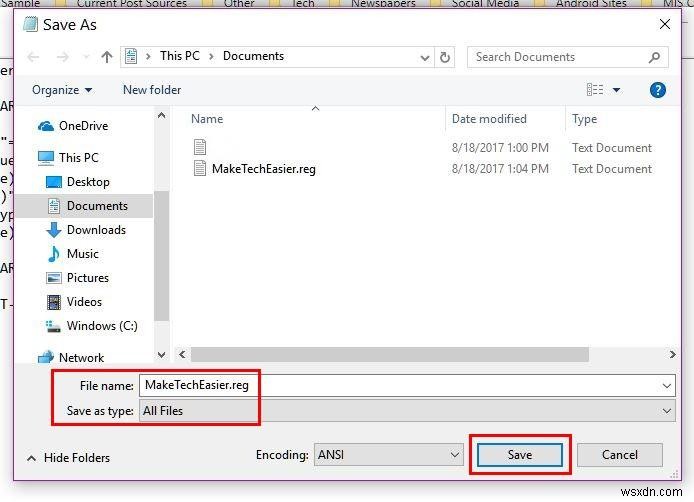Click the Videos film icon
694x502 pixels.
click(54, 302)
